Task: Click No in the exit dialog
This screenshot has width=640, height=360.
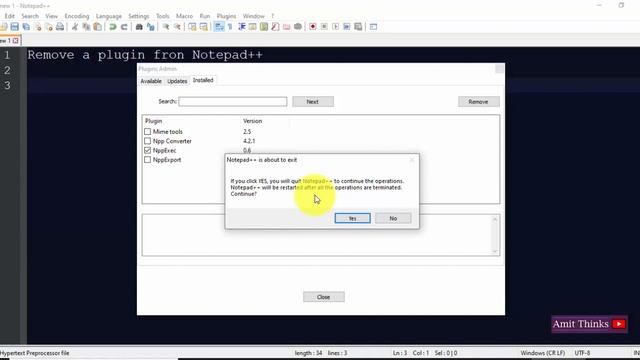Action: point(393,218)
